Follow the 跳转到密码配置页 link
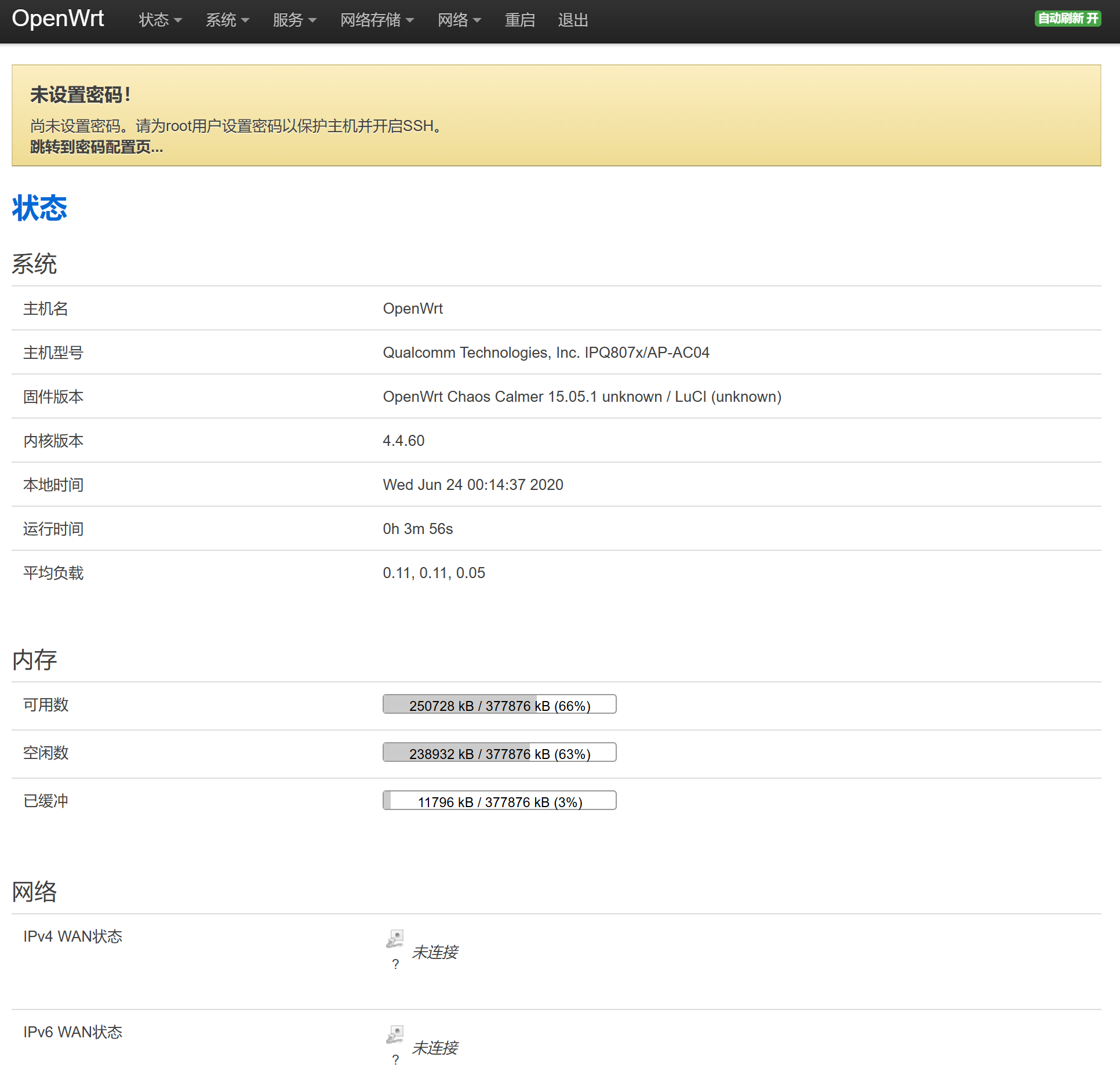The image size is (1120, 1075). (96, 147)
